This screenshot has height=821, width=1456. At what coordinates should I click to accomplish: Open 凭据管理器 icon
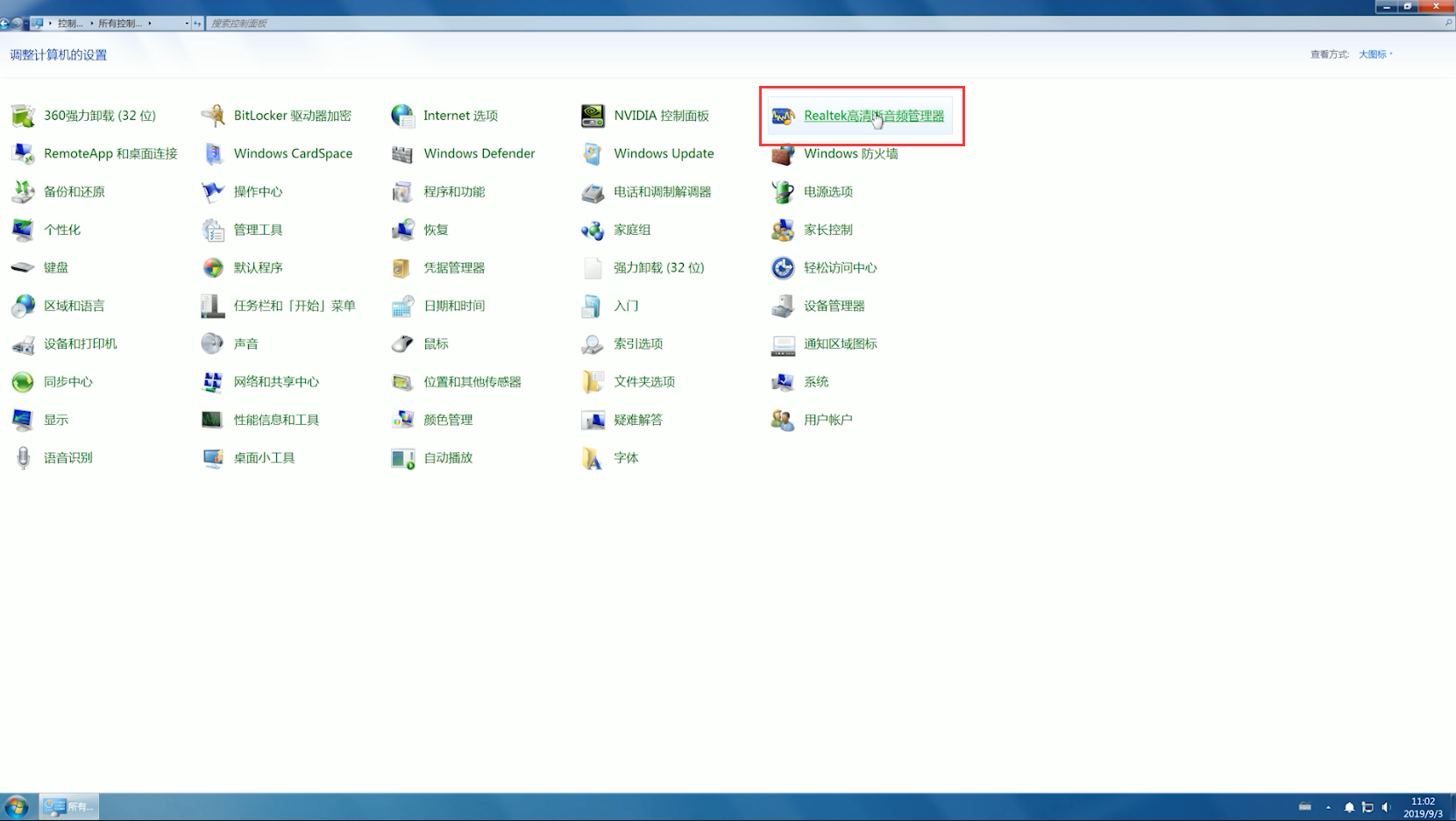click(x=402, y=267)
